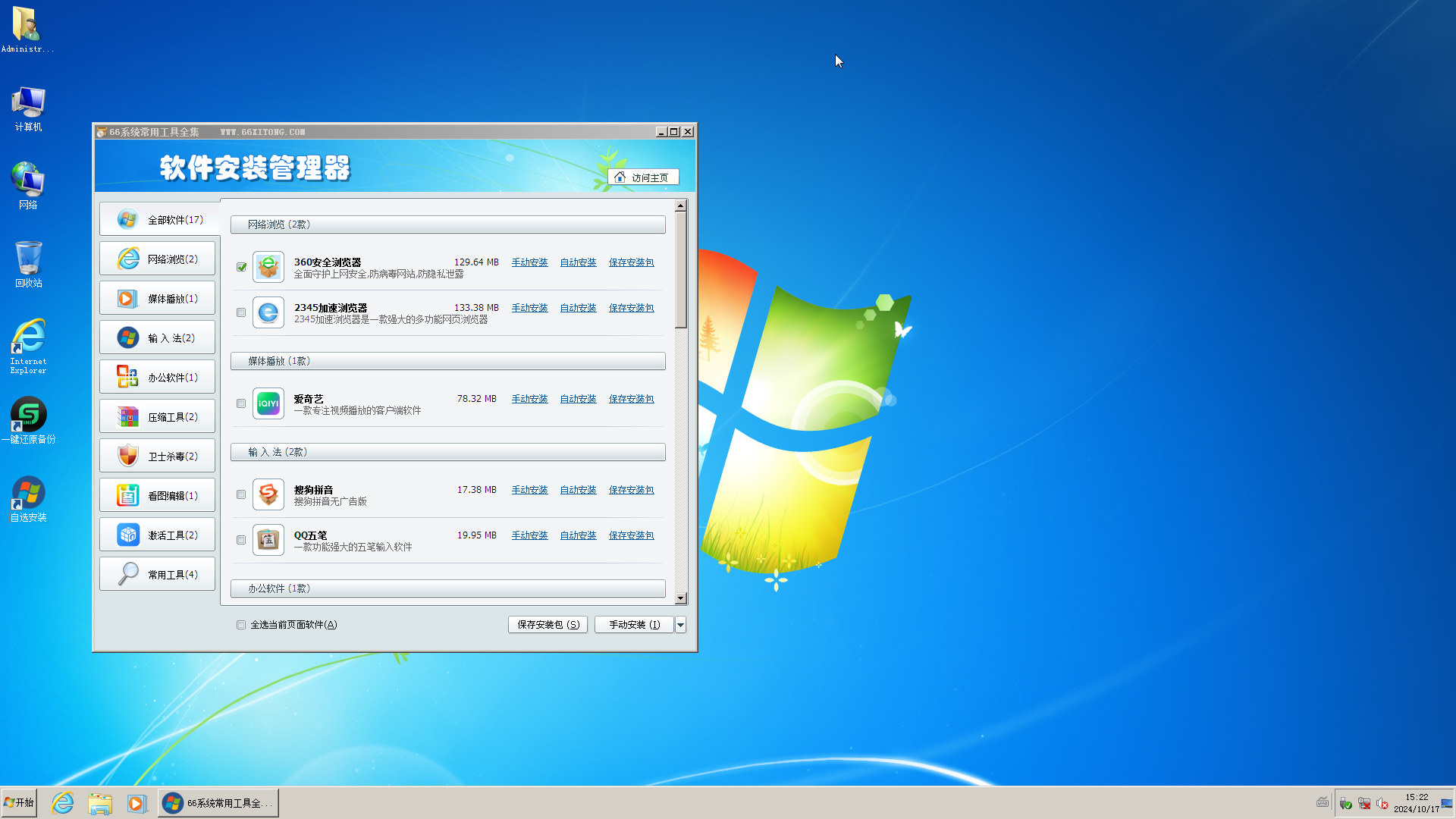1456x819 pixels.
Task: Click the 媒体播放 (1款) section header
Action: tap(448, 361)
